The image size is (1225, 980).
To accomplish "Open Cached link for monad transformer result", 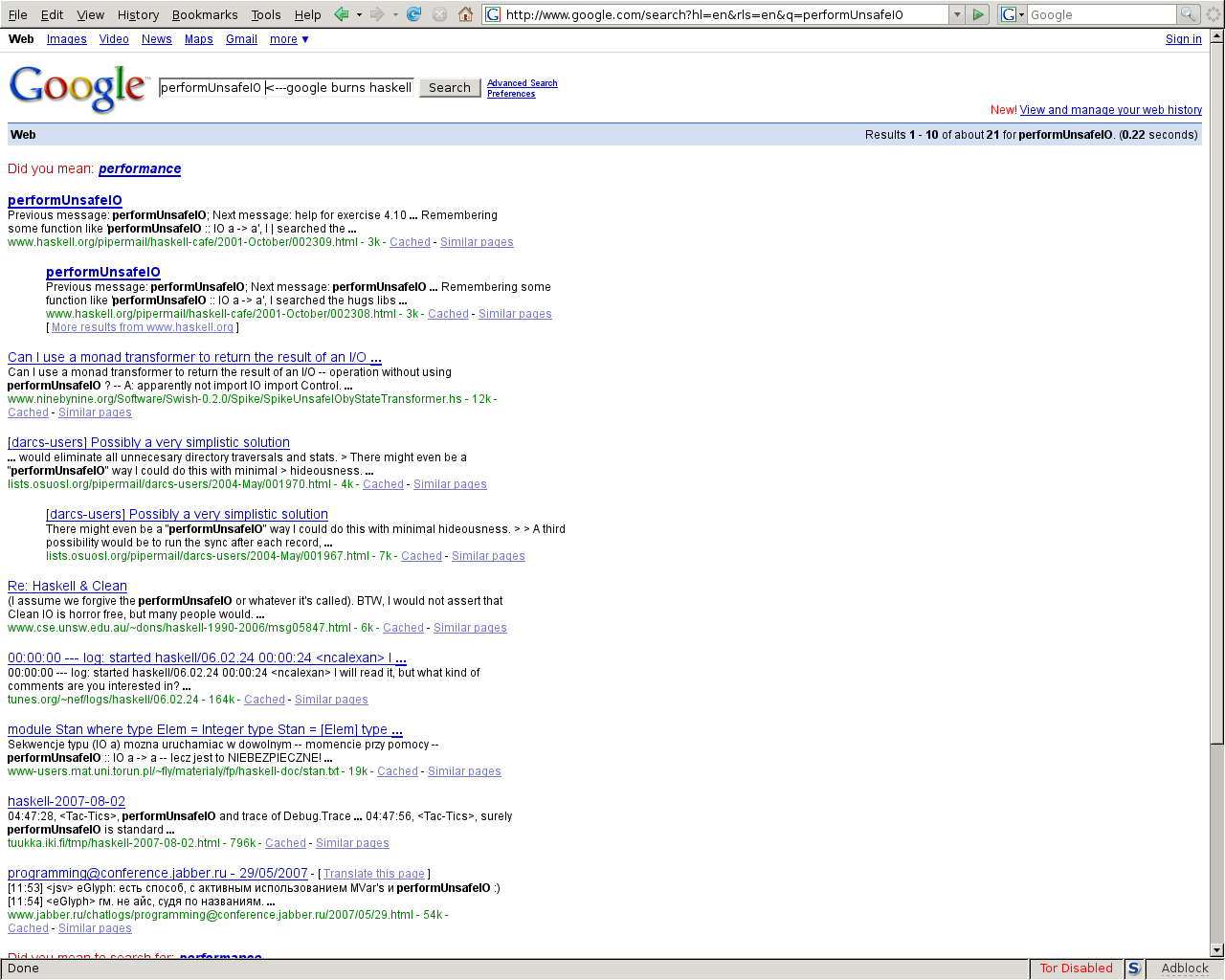I will click(28, 412).
